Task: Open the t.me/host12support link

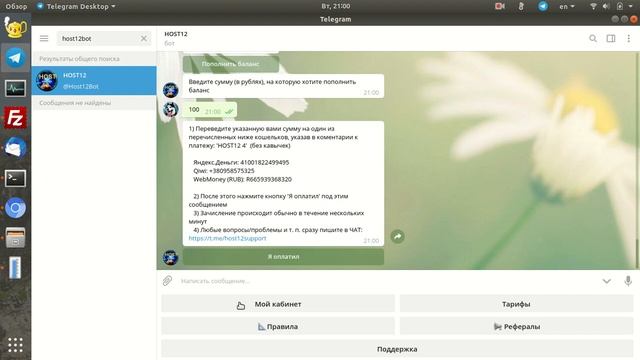Action: click(227, 238)
